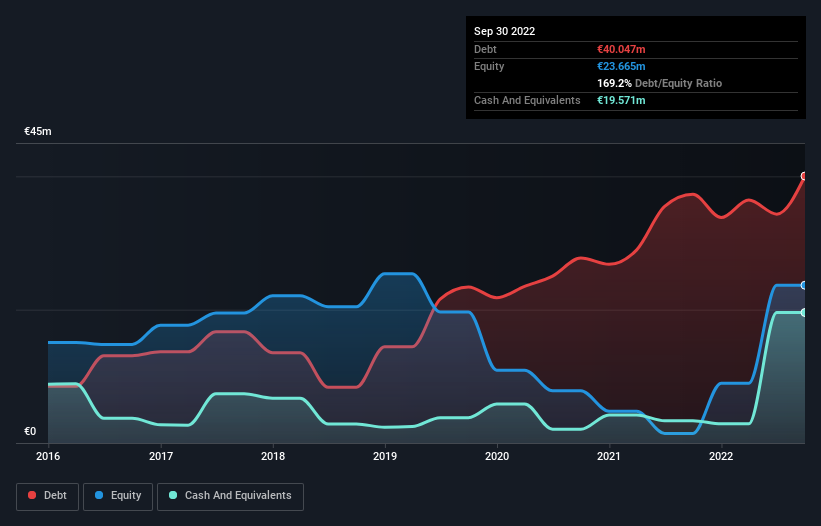This screenshot has width=821, height=526.
Task: Click the Sep 30 2022 tooltip date
Action: pos(504,31)
